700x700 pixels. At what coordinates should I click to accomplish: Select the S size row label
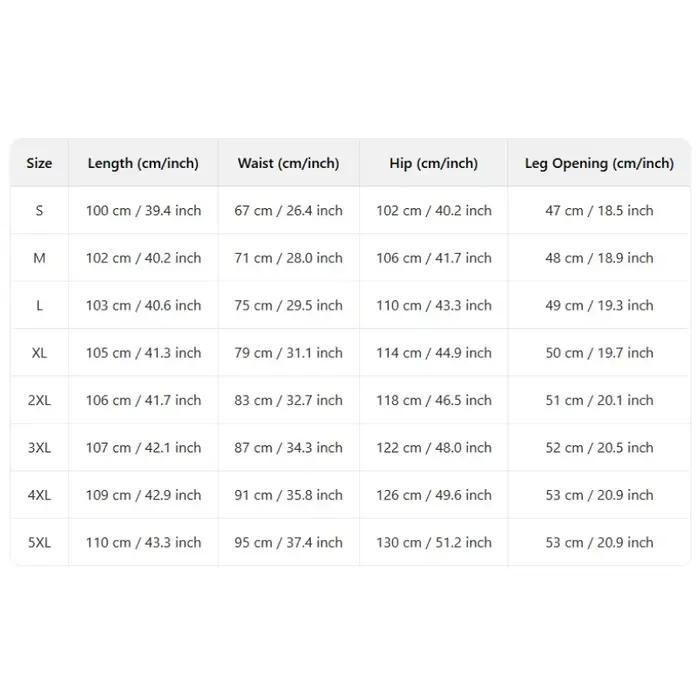pos(39,210)
